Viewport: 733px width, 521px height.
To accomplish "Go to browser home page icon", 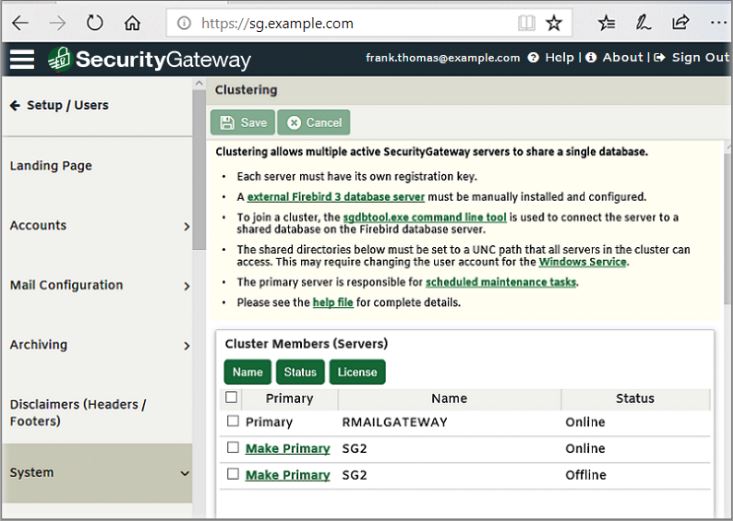I will 132,22.
